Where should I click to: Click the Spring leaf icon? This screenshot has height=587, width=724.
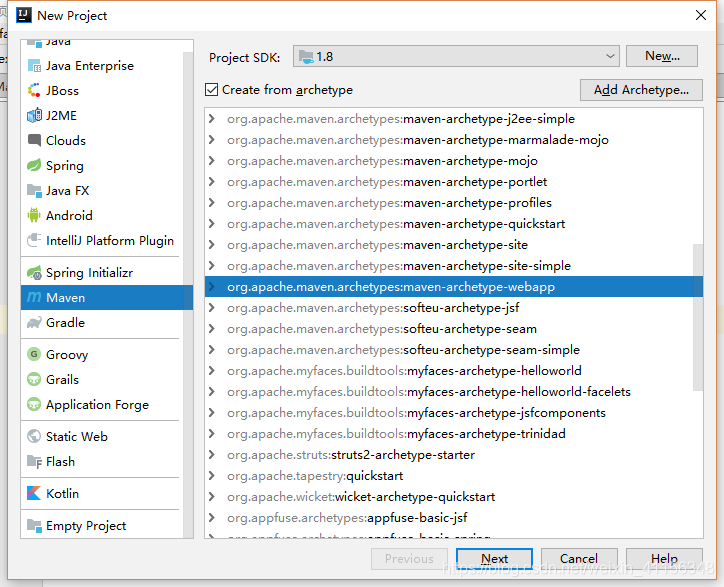tap(34, 165)
